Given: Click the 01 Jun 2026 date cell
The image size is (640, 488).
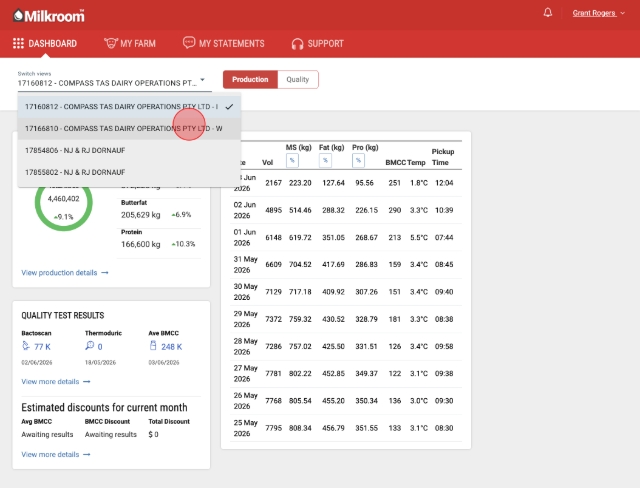Looking at the screenshot, I should [x=244, y=237].
